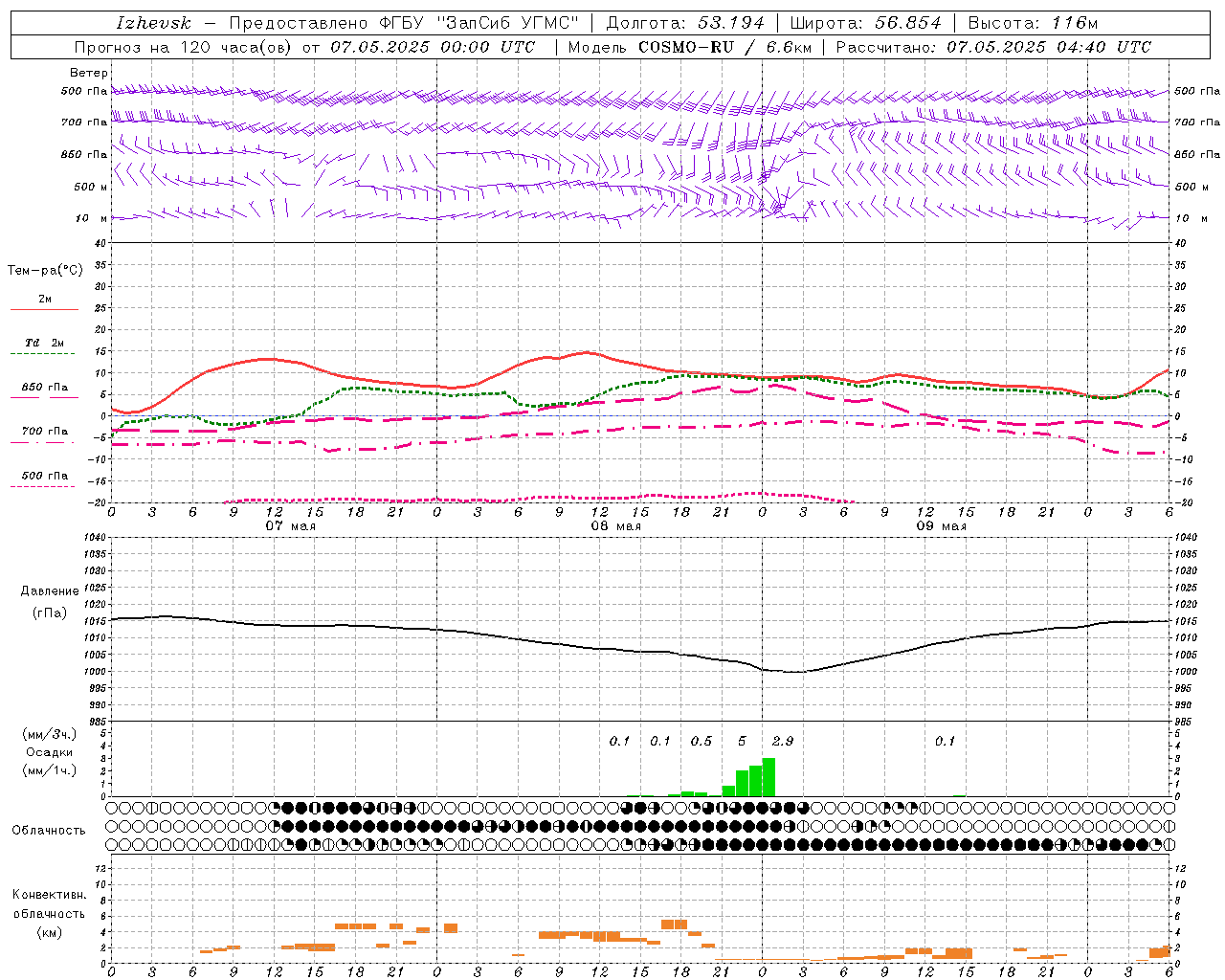Click the "0.1" precipitation value on 09 мая

pyautogui.click(x=945, y=742)
